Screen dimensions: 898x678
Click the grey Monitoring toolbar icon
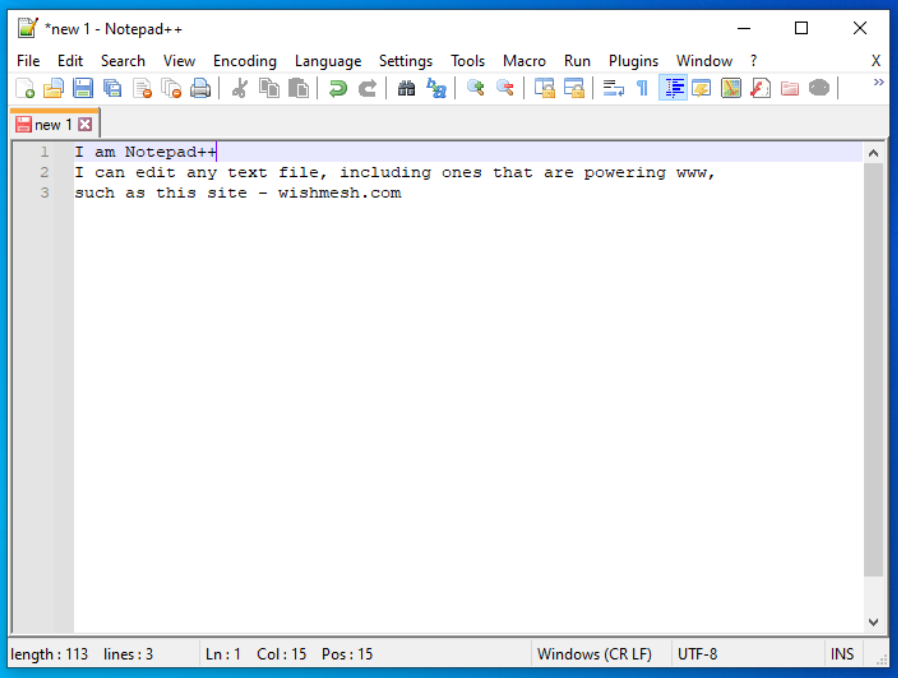(x=819, y=88)
